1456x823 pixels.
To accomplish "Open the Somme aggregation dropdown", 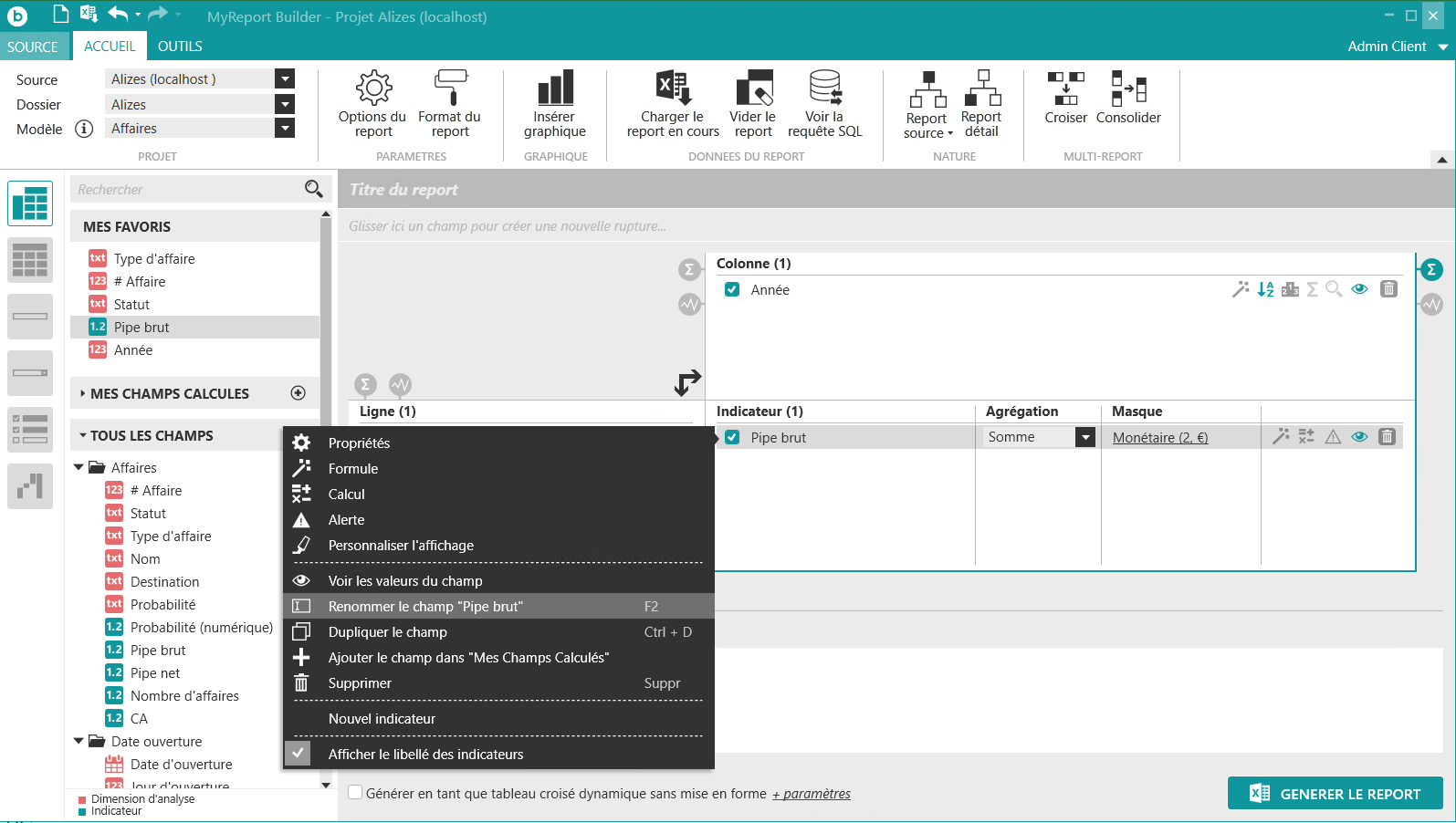I will pyautogui.click(x=1084, y=437).
